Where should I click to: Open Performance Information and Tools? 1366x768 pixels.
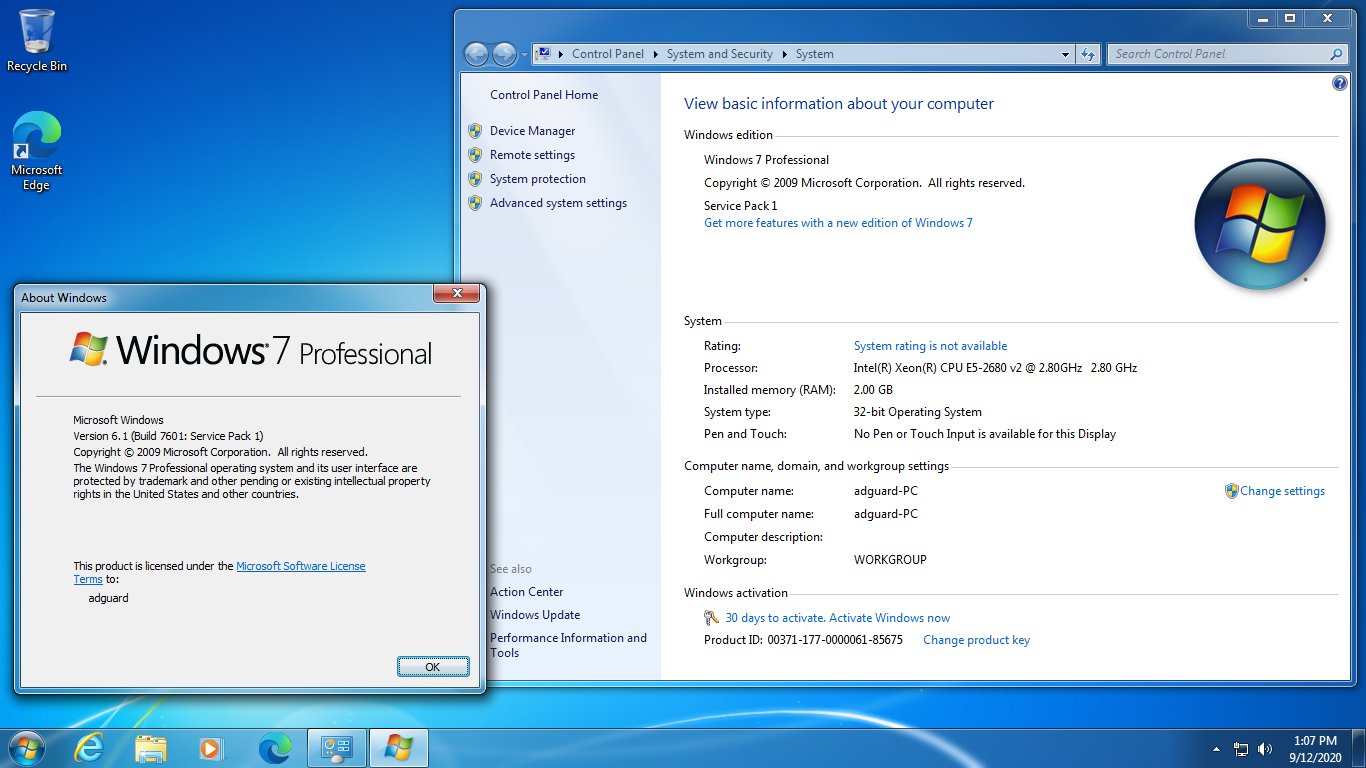click(568, 645)
